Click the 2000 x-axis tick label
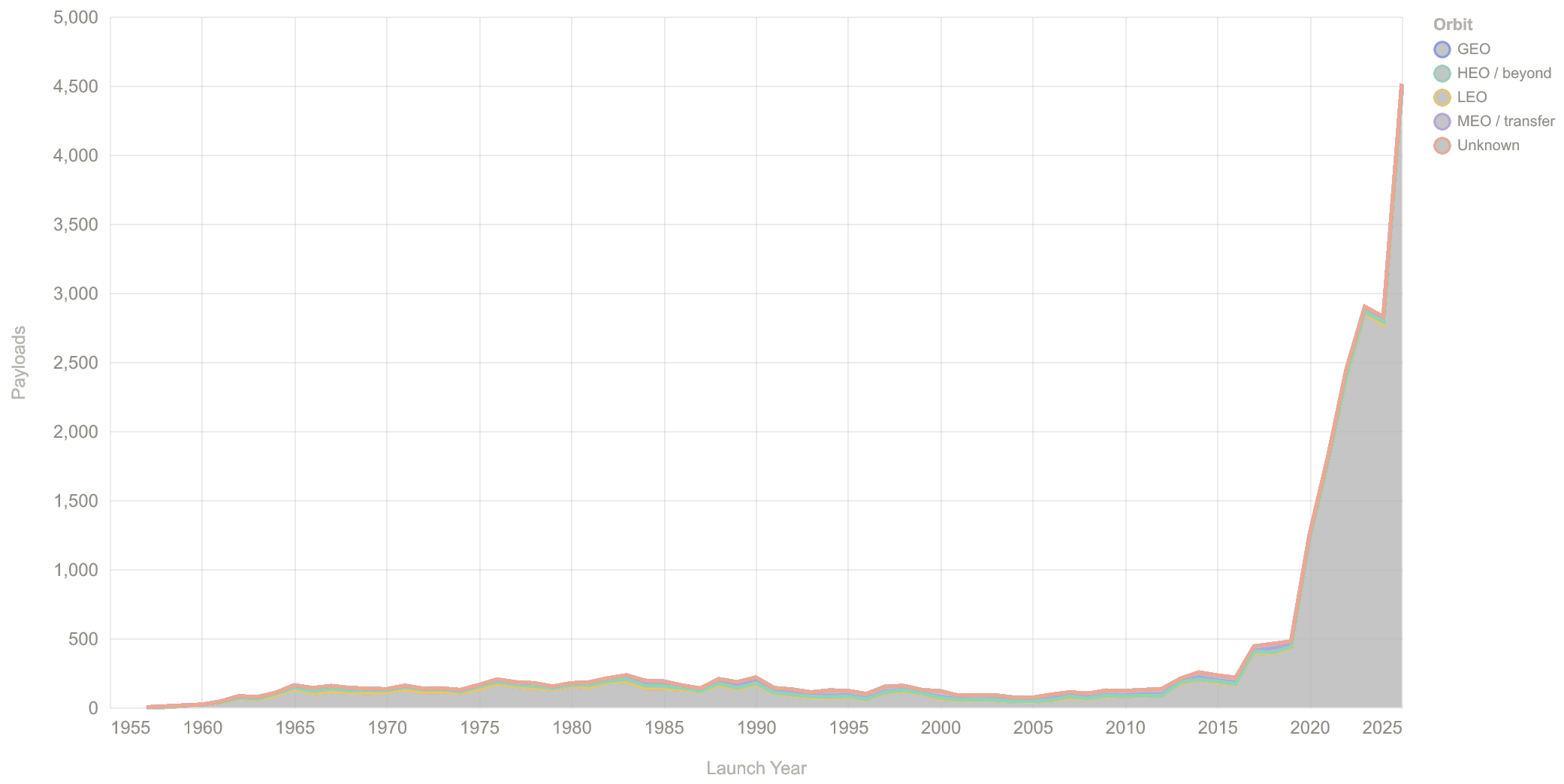The height and width of the screenshot is (784, 1564). 941,728
